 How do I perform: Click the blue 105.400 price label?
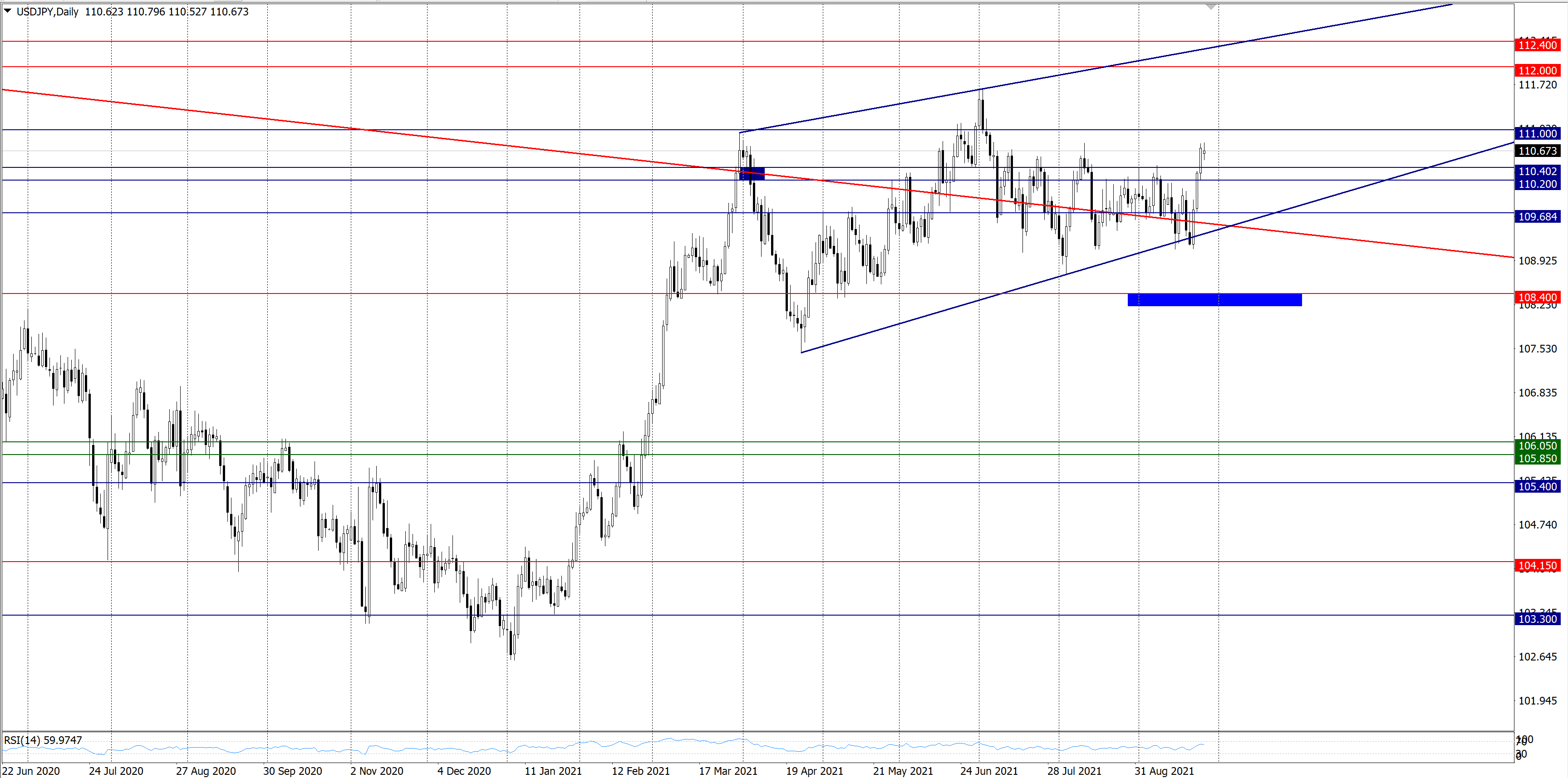(1537, 486)
